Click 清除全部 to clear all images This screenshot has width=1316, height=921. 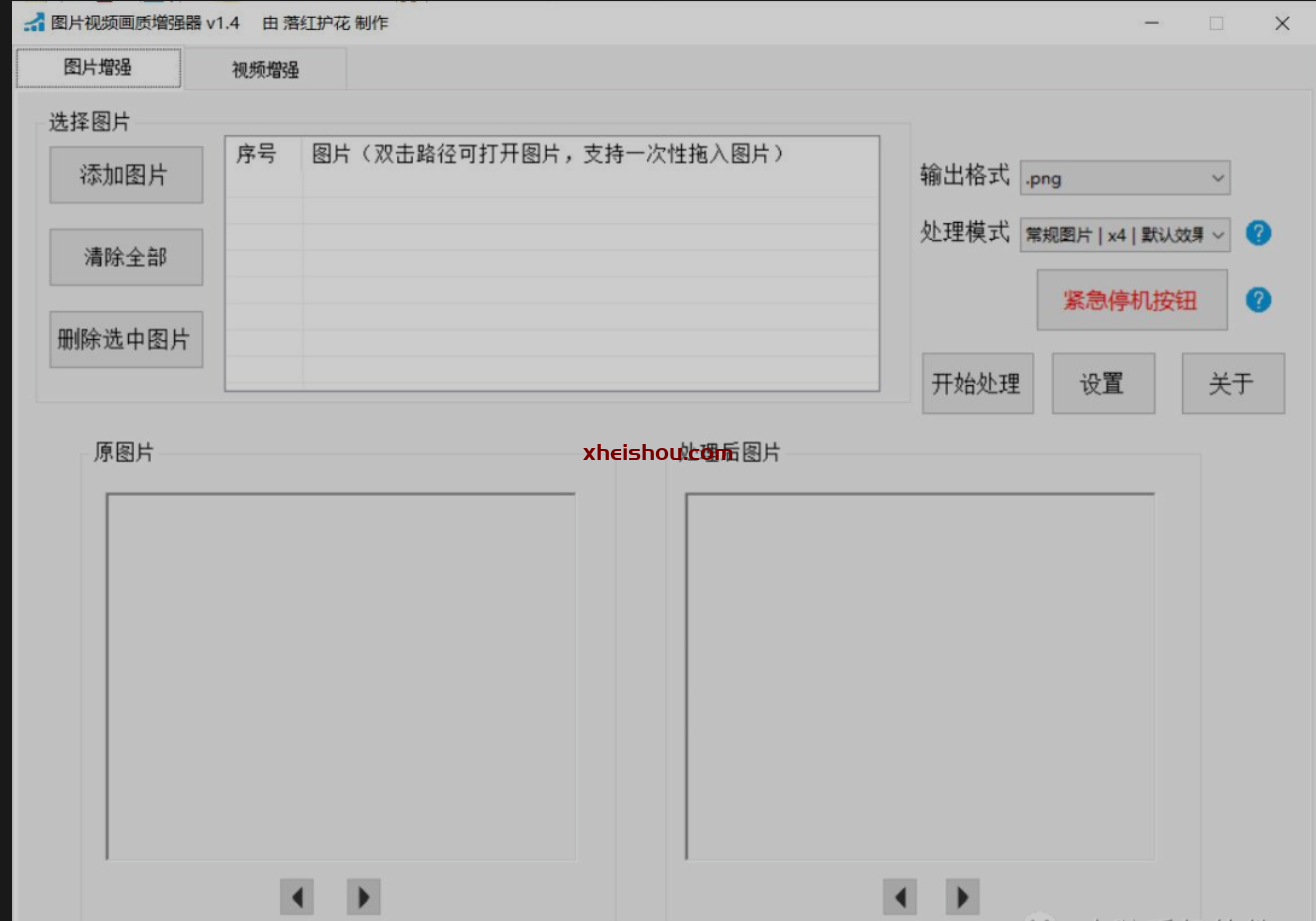coord(126,257)
